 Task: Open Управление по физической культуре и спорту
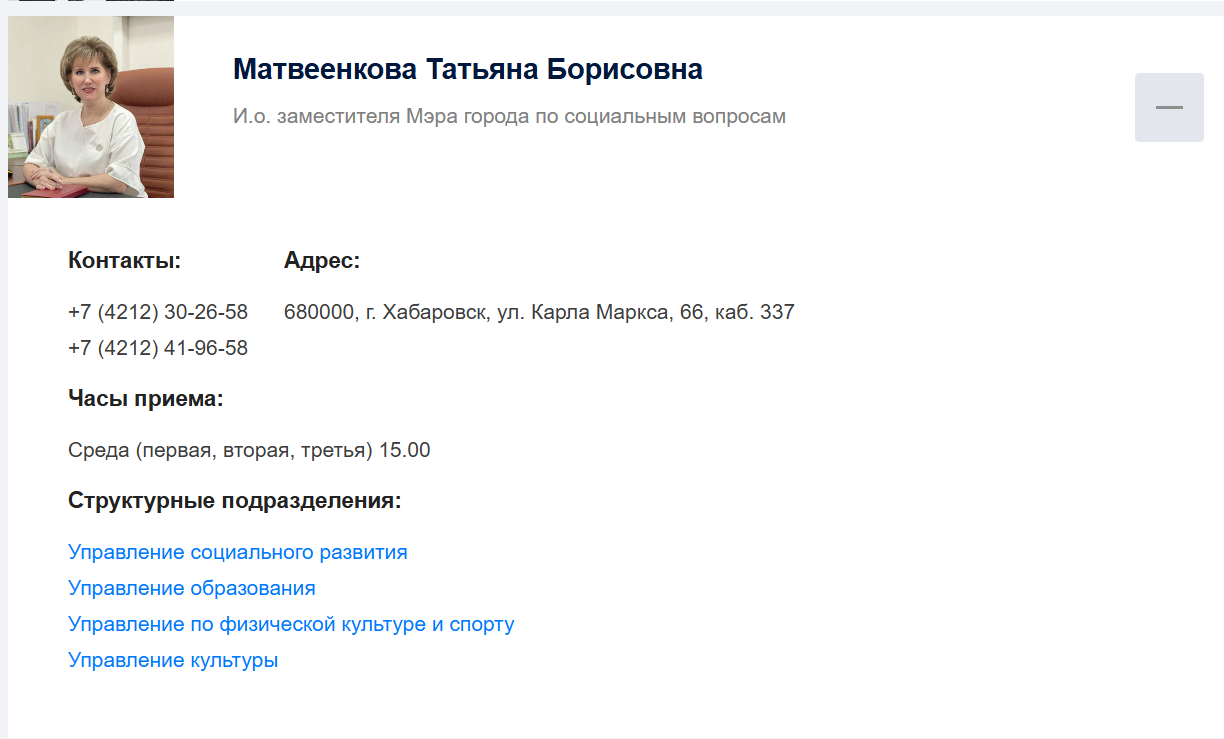tap(291, 623)
